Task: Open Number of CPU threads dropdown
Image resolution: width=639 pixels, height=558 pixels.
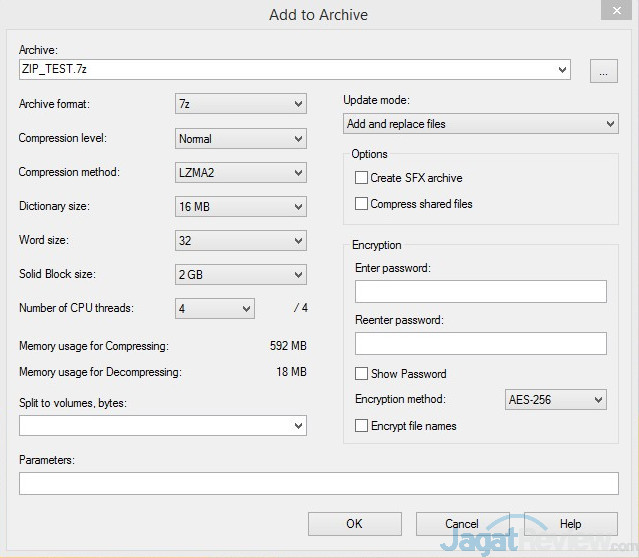Action: point(215,309)
